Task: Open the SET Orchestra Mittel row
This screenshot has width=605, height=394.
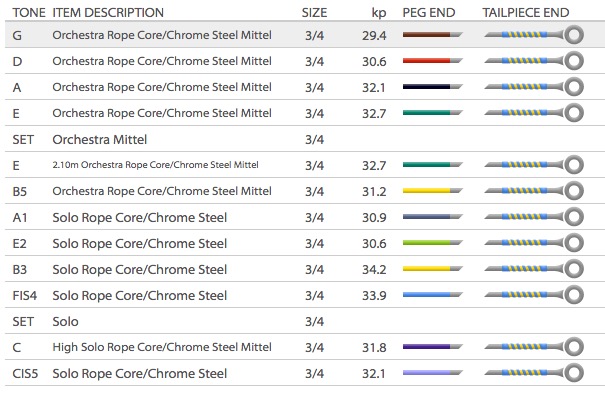Action: click(x=305, y=139)
